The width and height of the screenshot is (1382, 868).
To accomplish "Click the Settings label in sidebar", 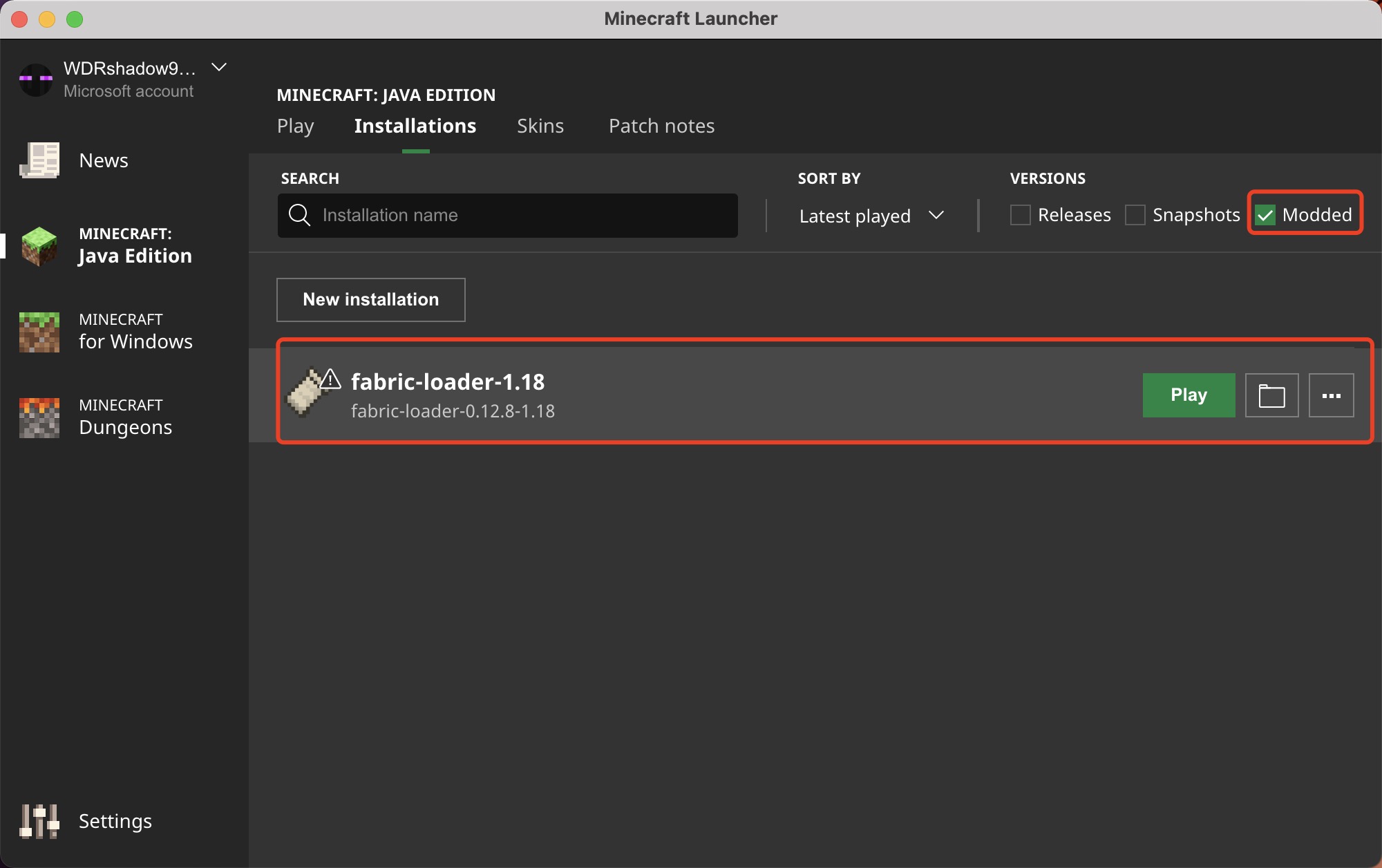I will pyautogui.click(x=115, y=821).
